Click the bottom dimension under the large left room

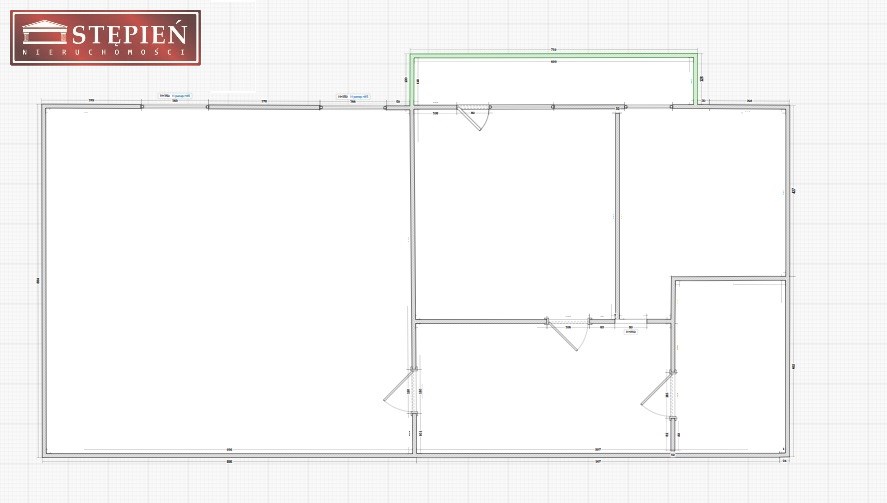coord(229,462)
